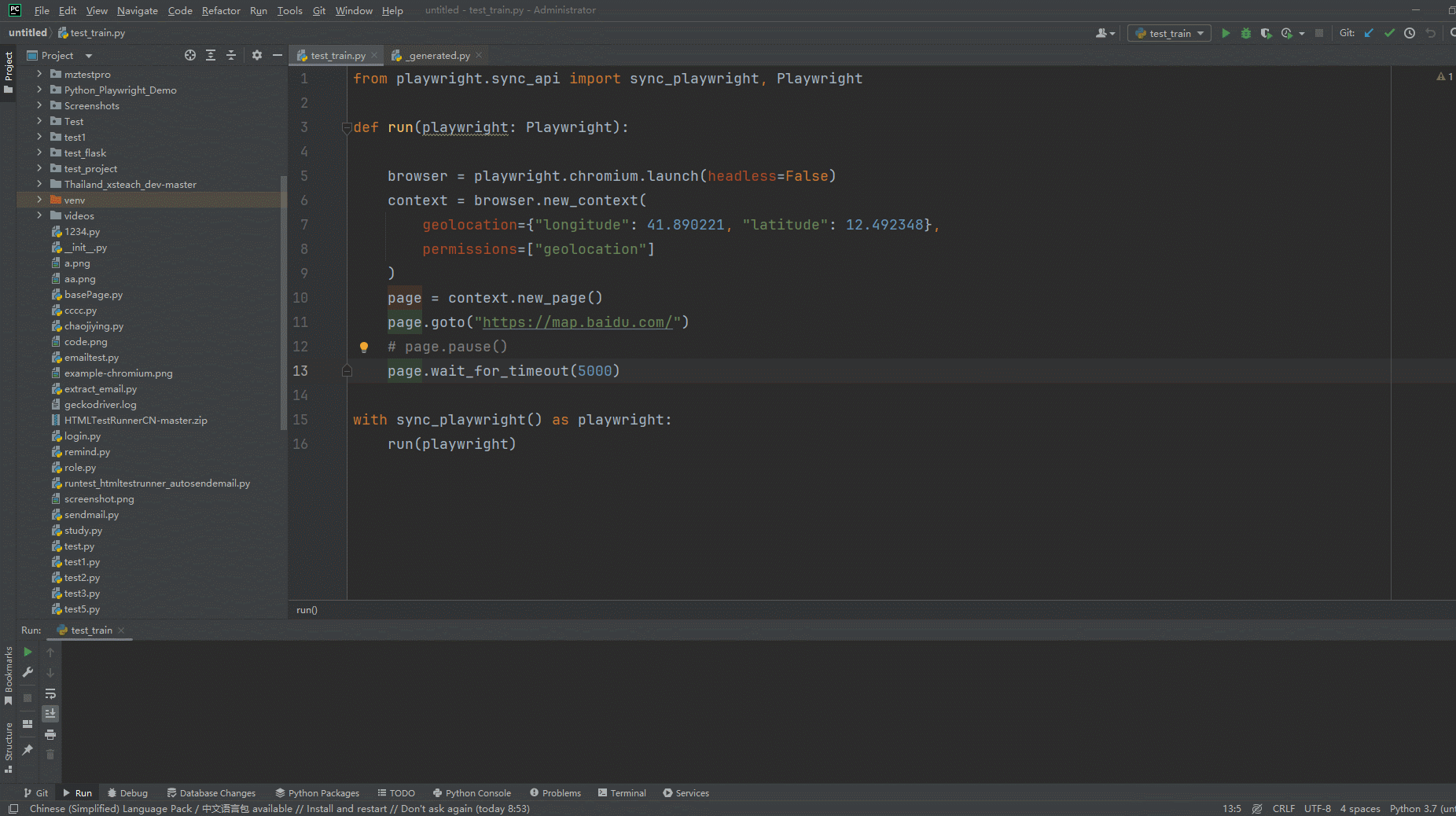The width and height of the screenshot is (1456, 816).
Task: Collapse all items in the Project panel
Action: click(x=231, y=55)
